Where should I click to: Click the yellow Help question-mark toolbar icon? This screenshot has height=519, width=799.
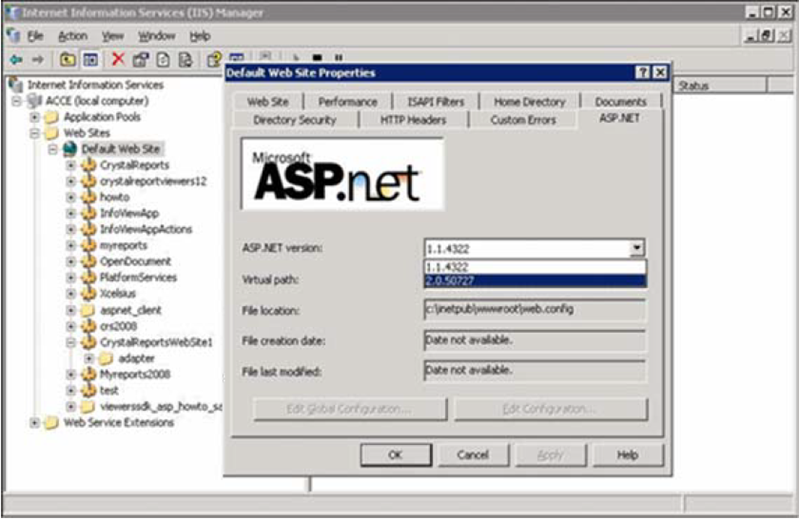[x=213, y=60]
